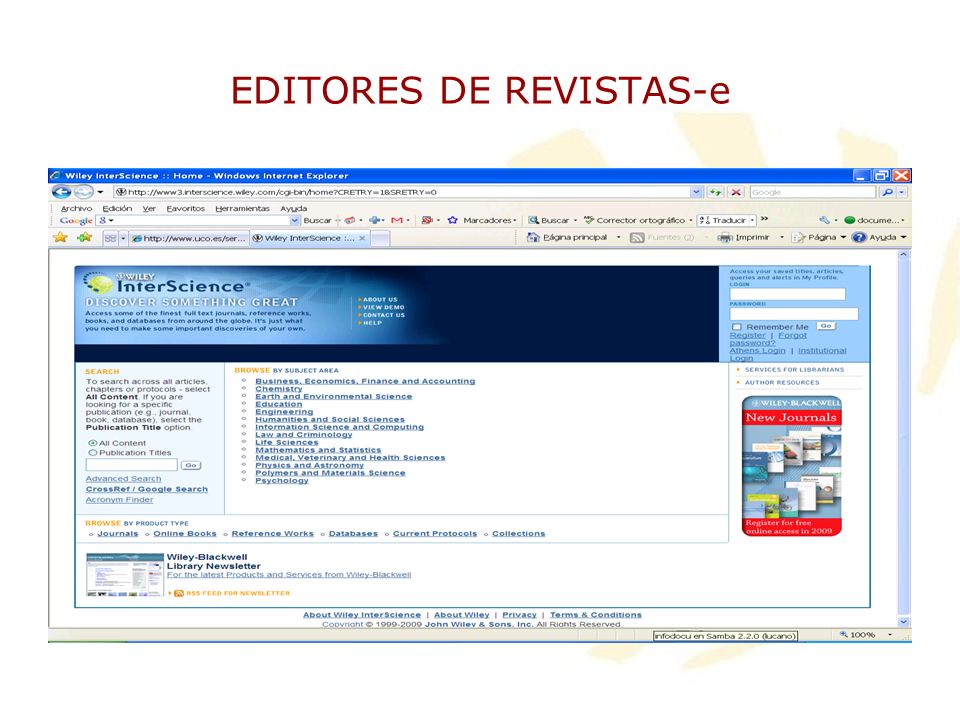Click the Fuentes RSS feed icon
The height and width of the screenshot is (720, 960).
(637, 238)
